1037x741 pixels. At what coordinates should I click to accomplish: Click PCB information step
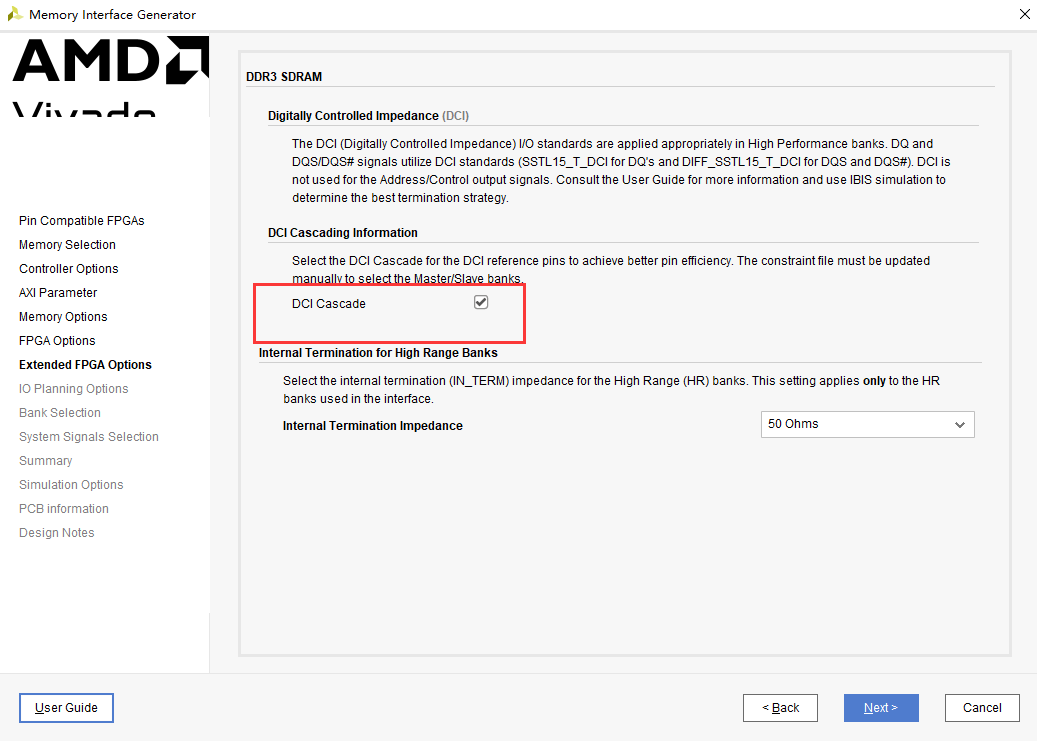click(63, 508)
